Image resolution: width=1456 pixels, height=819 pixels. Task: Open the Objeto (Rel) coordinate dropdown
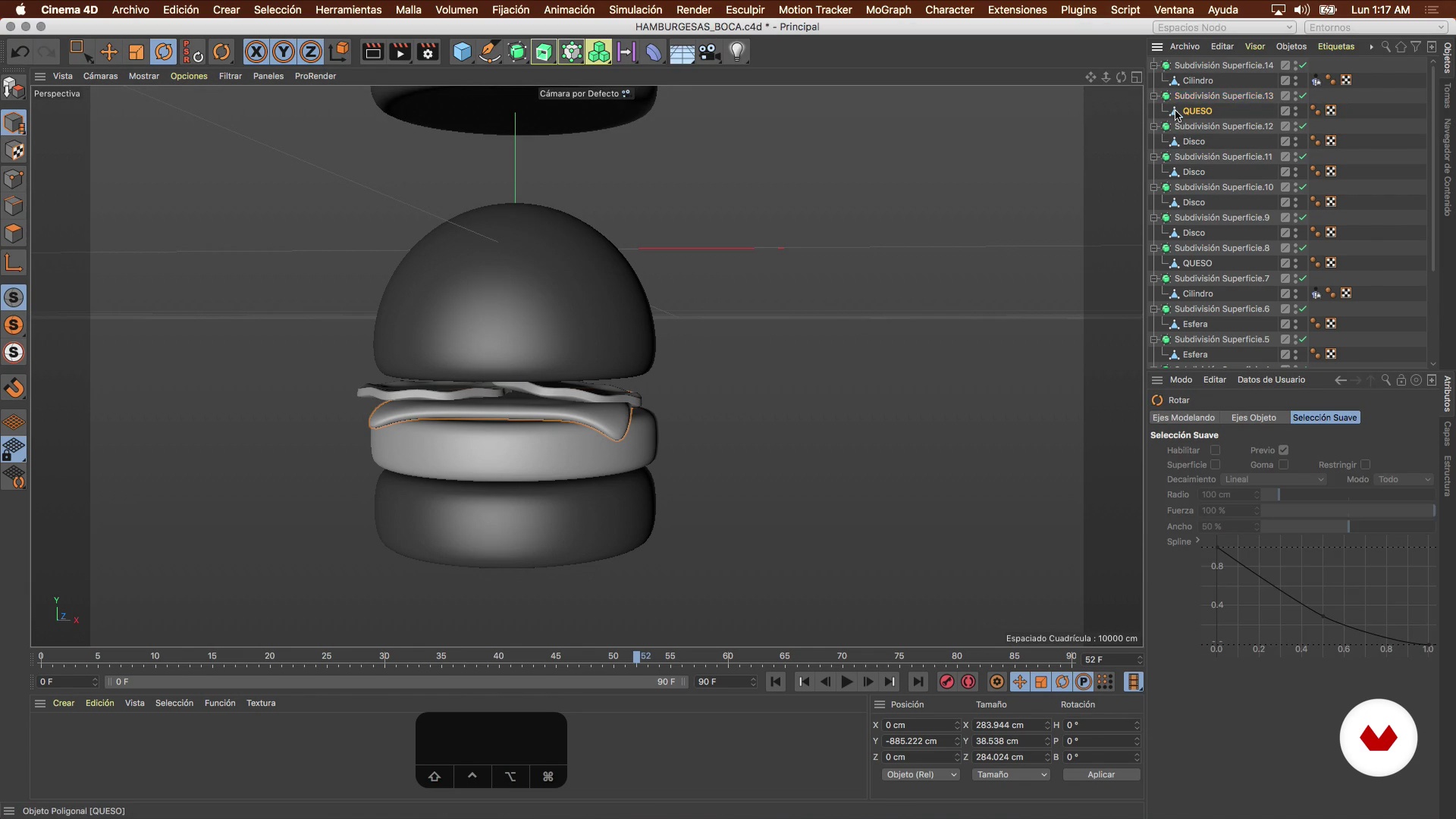pos(921,774)
